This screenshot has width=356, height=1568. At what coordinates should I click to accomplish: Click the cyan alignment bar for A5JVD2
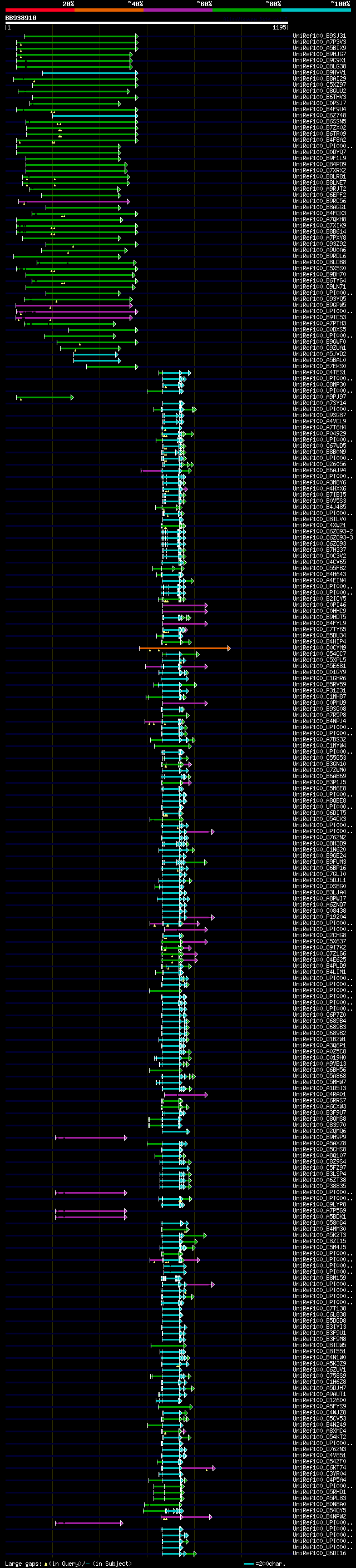click(96, 355)
